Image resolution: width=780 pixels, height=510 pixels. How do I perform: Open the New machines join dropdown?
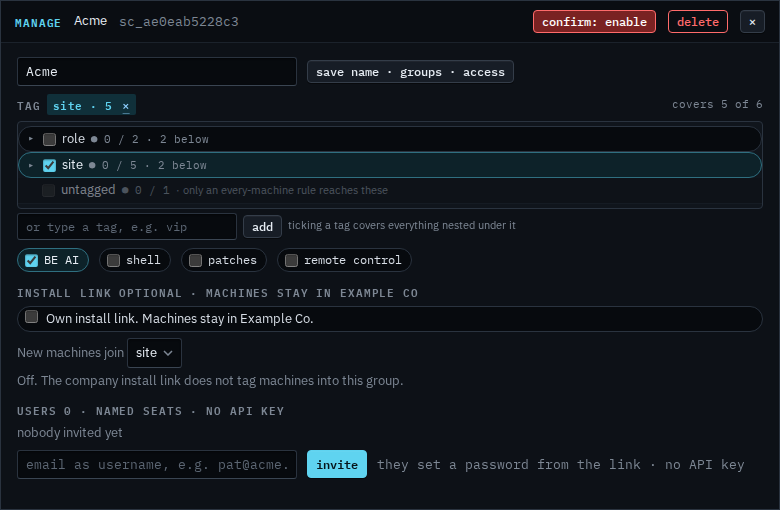[x=154, y=353]
